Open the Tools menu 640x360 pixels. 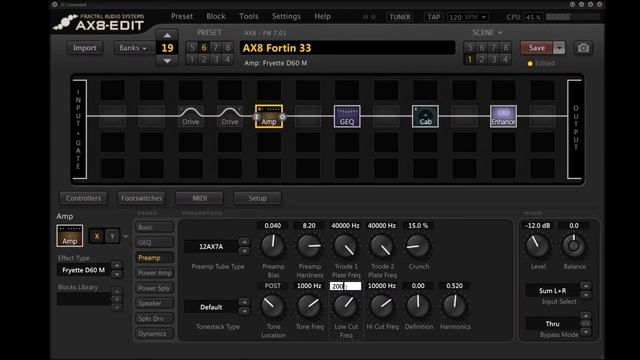point(249,16)
